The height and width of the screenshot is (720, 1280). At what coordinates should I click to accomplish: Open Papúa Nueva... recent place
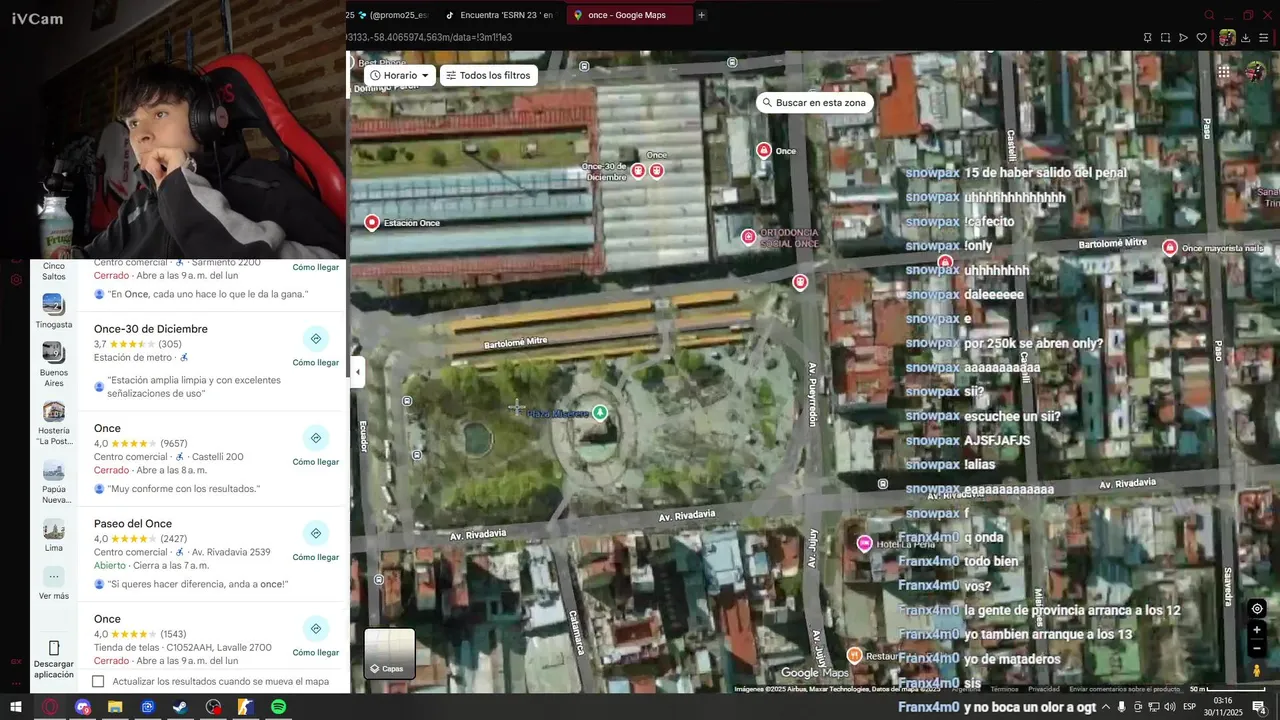tap(54, 482)
